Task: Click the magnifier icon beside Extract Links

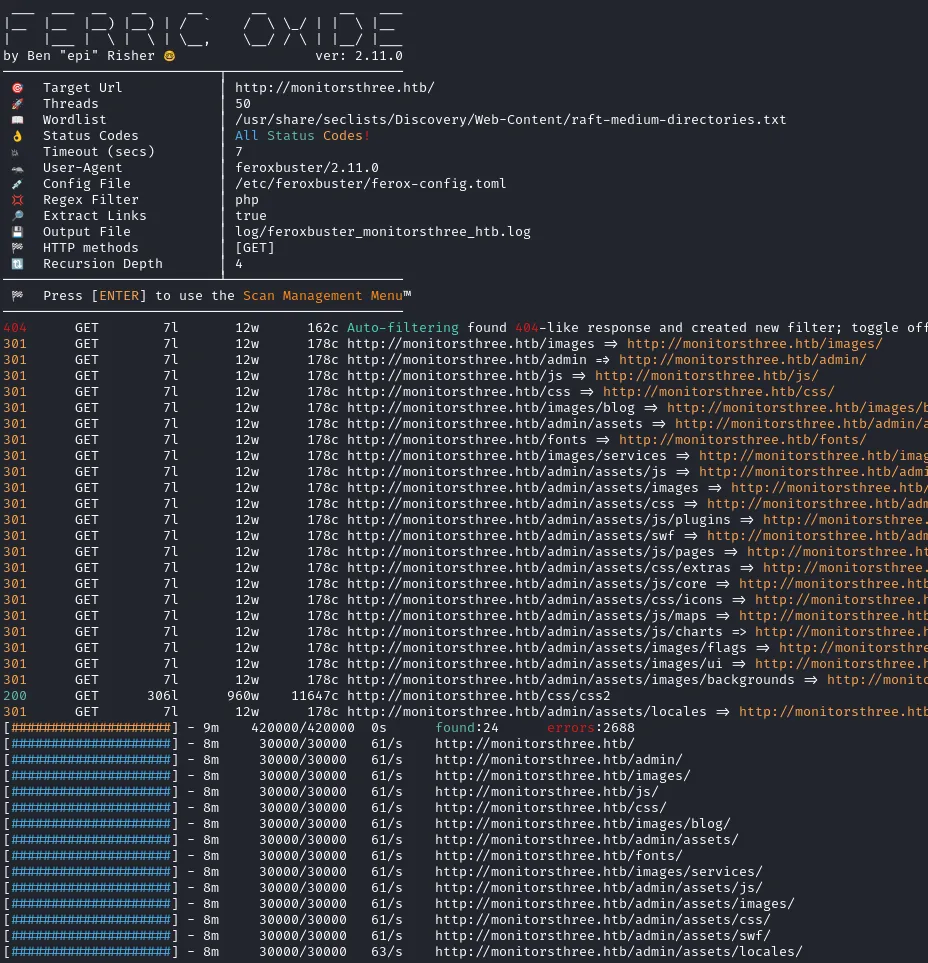Action: pos(17,216)
